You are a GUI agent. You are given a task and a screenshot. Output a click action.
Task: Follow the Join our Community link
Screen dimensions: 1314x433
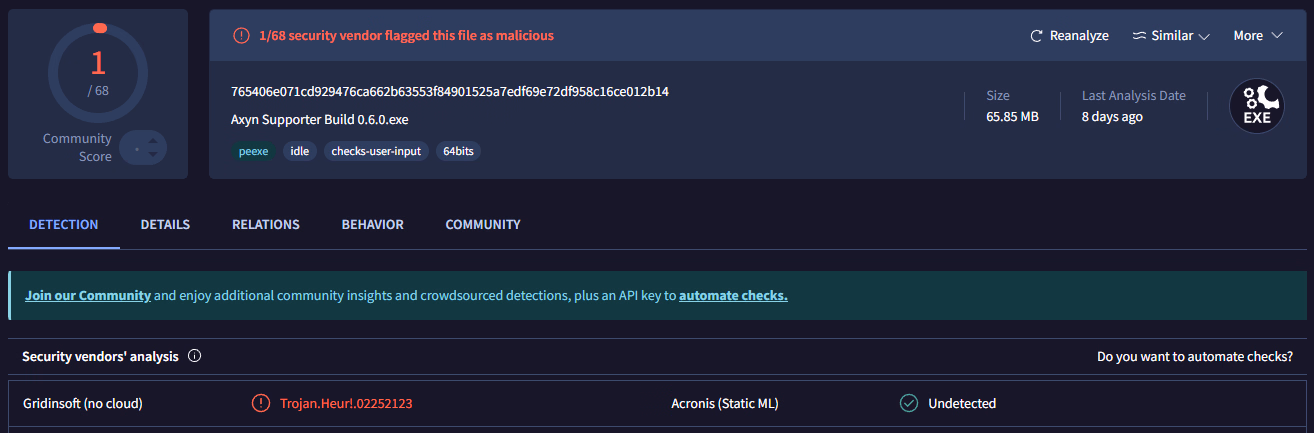pos(88,296)
